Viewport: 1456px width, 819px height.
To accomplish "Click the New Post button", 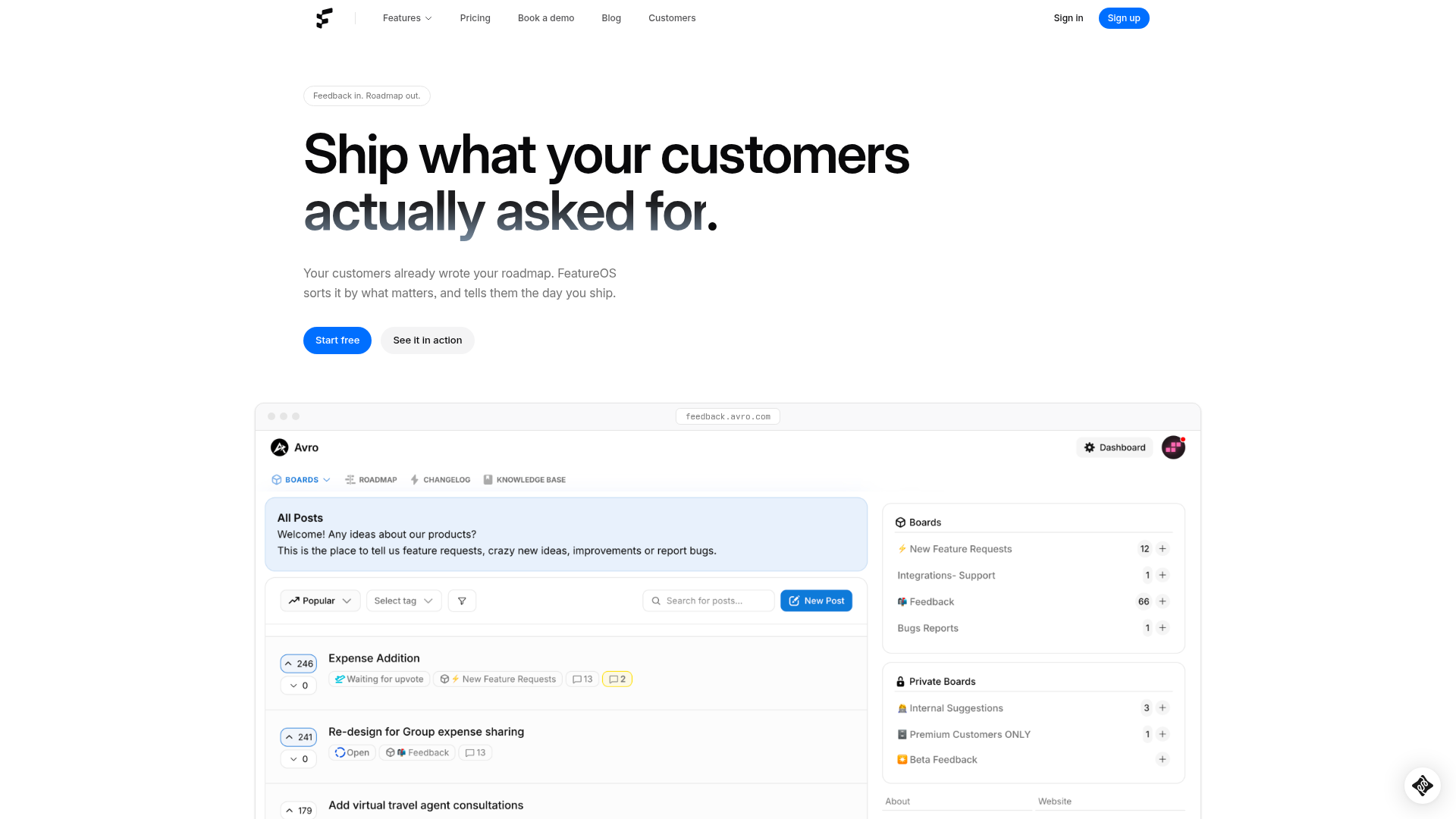I will pyautogui.click(x=816, y=601).
